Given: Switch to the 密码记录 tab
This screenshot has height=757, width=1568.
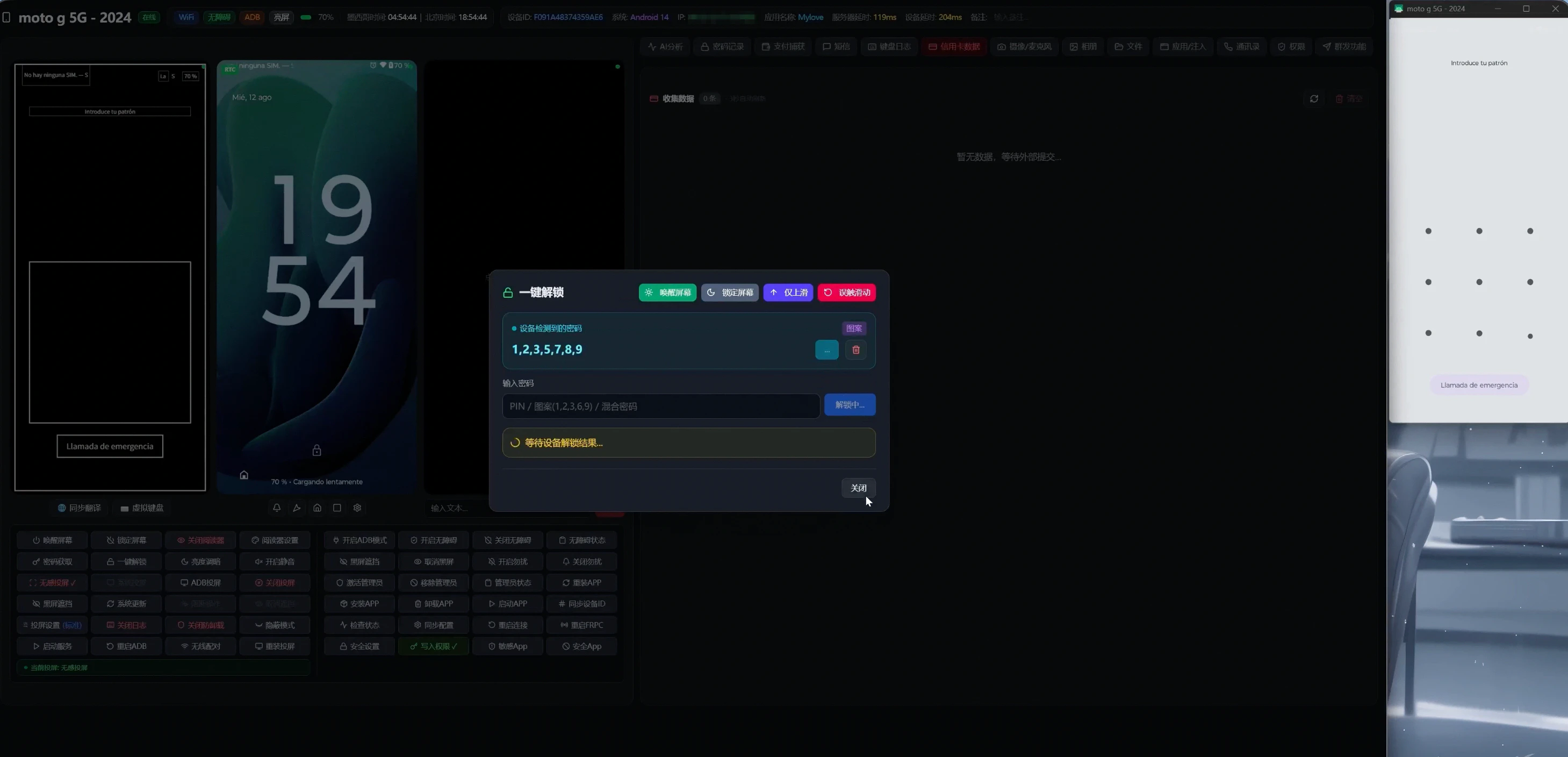Looking at the screenshot, I should click(x=723, y=46).
